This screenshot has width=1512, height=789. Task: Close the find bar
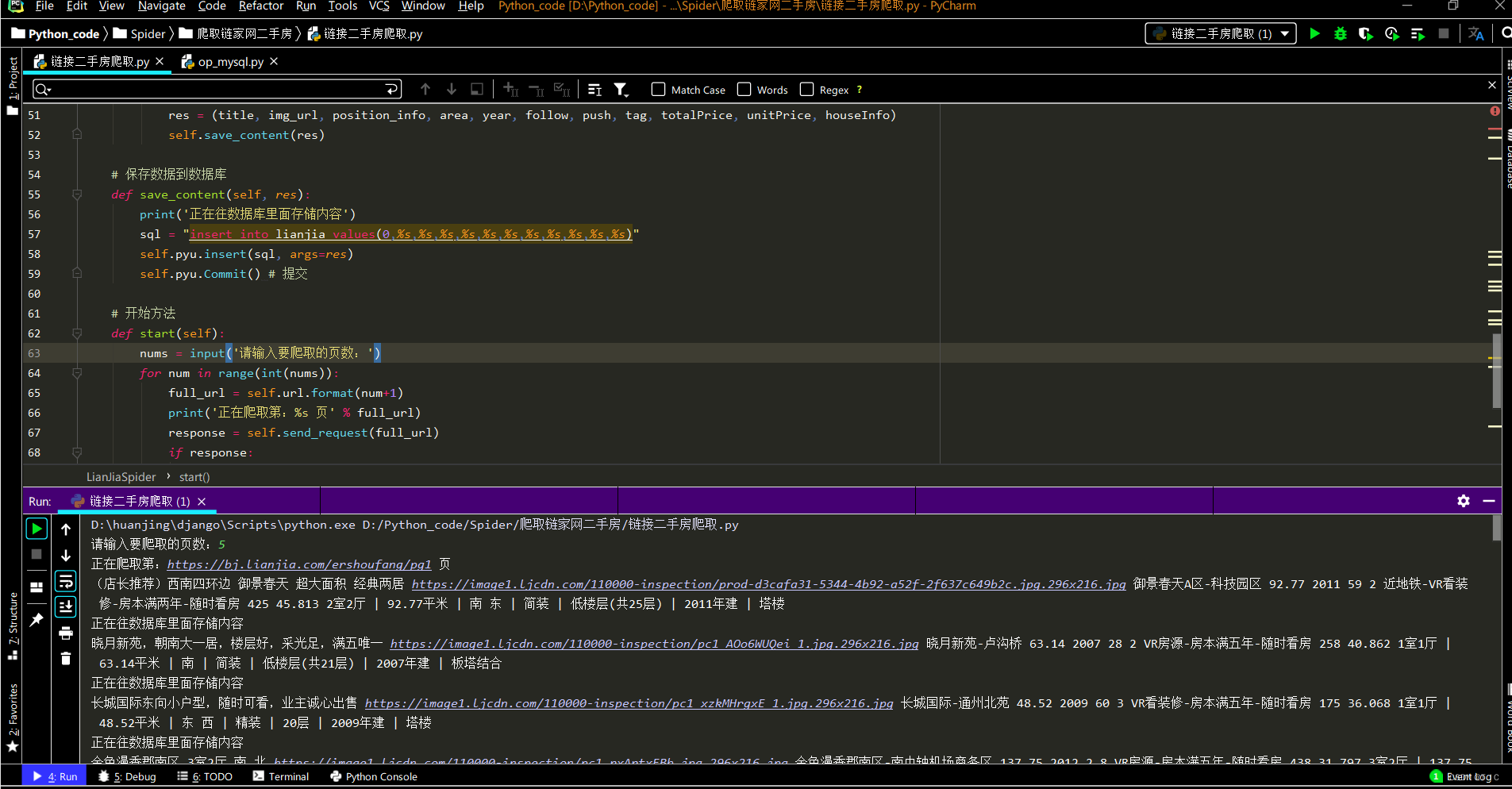(x=1492, y=85)
